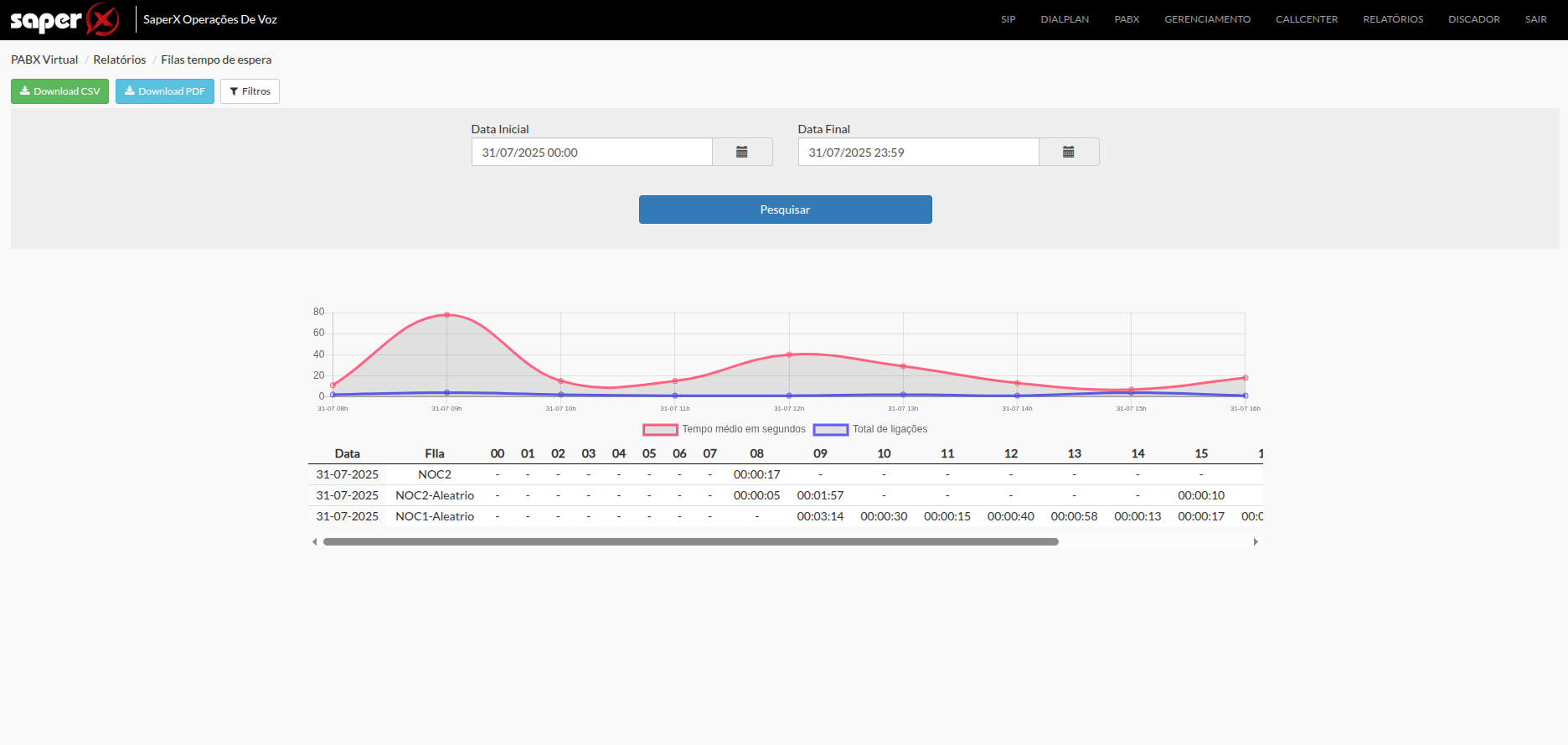Viewport: 1568px width, 745px height.
Task: Click the 09 hour column header
Action: coord(820,453)
